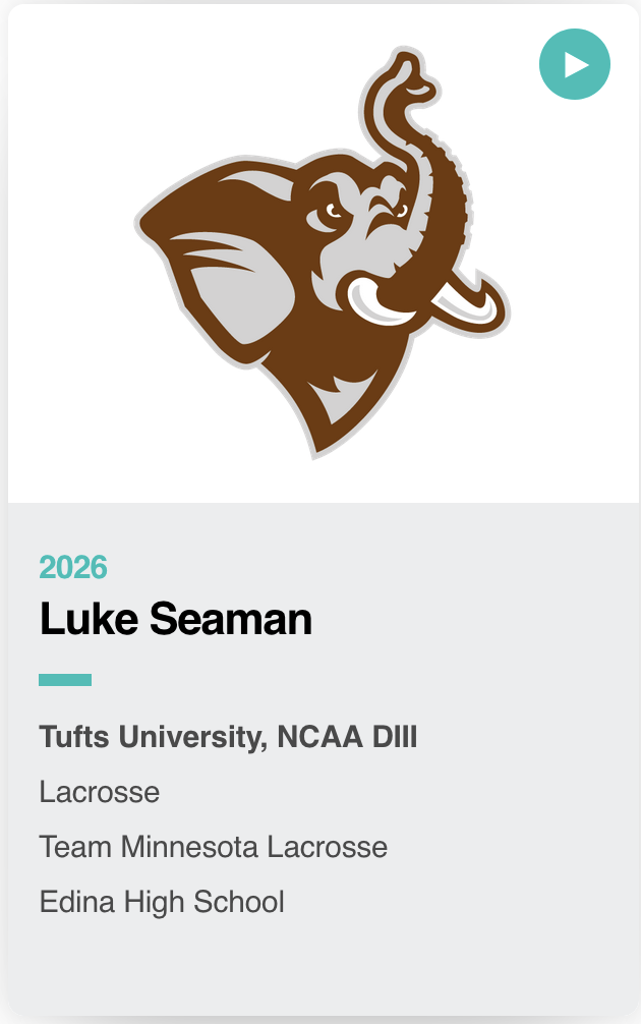Click empty gray area below Edina High School
The image size is (641, 1024).
[x=320, y=965]
